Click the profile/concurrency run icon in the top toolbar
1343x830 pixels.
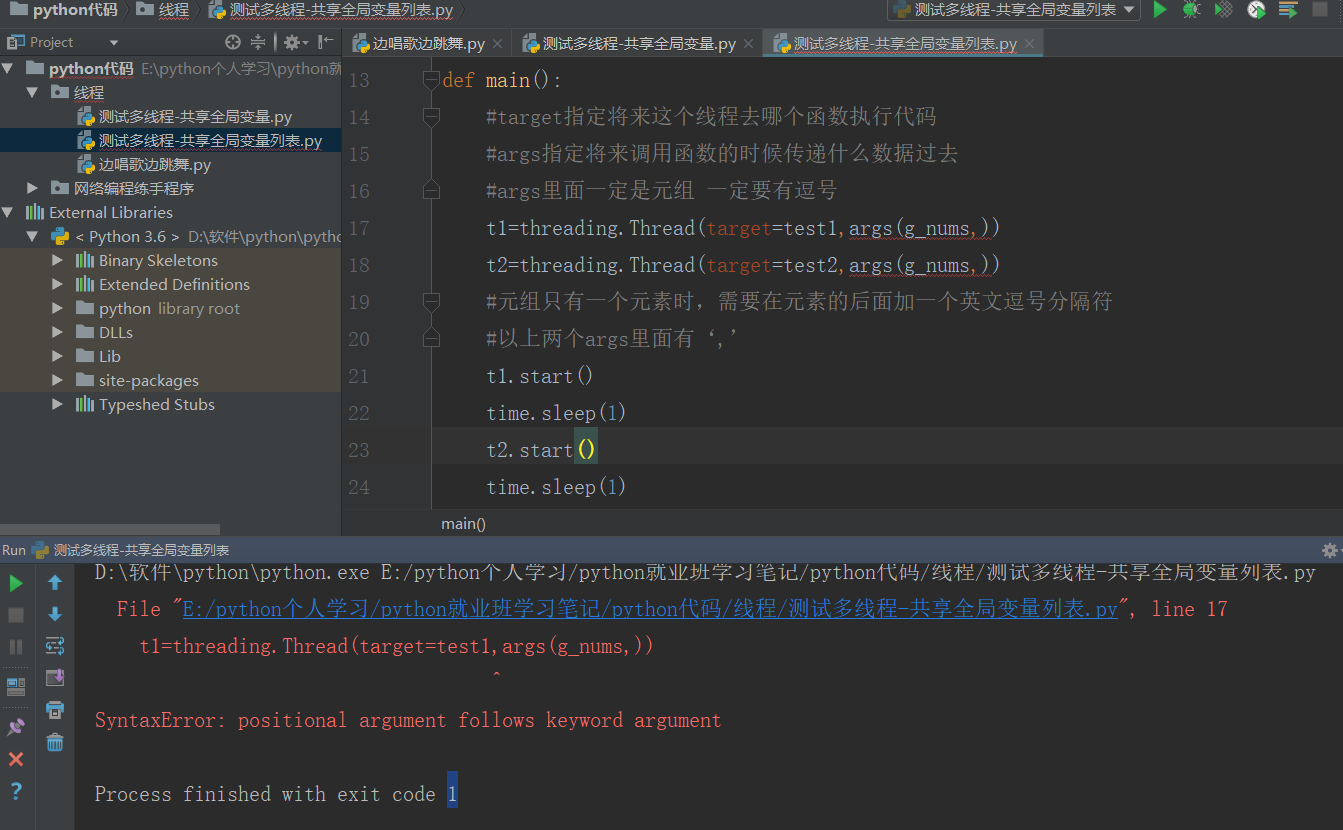[1256, 10]
